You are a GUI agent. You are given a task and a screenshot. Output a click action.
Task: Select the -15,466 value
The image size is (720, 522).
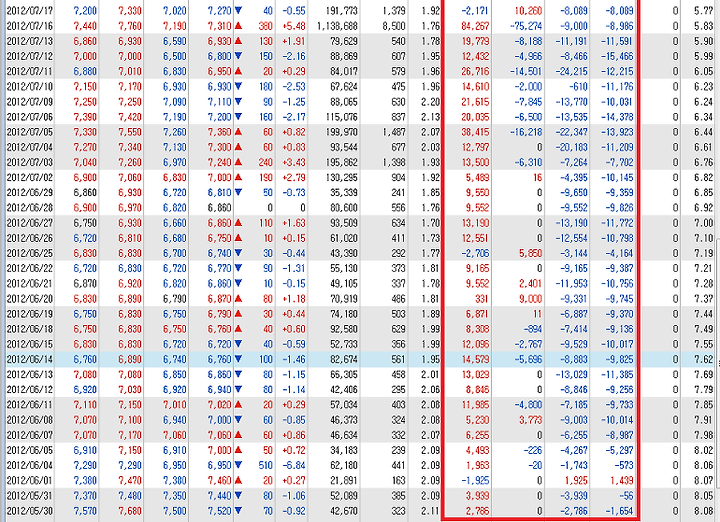click(x=617, y=56)
